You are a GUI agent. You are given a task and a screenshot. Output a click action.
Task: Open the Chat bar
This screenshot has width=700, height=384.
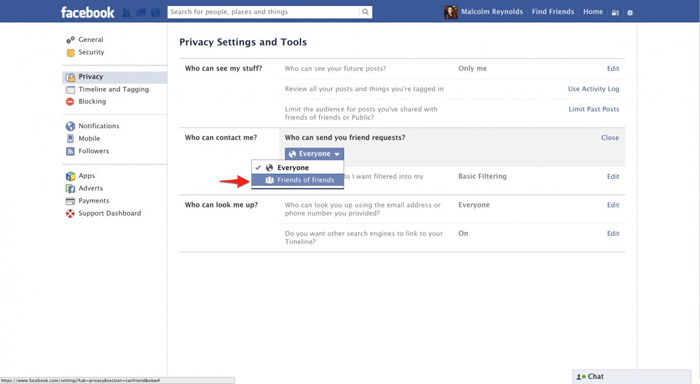coord(632,376)
